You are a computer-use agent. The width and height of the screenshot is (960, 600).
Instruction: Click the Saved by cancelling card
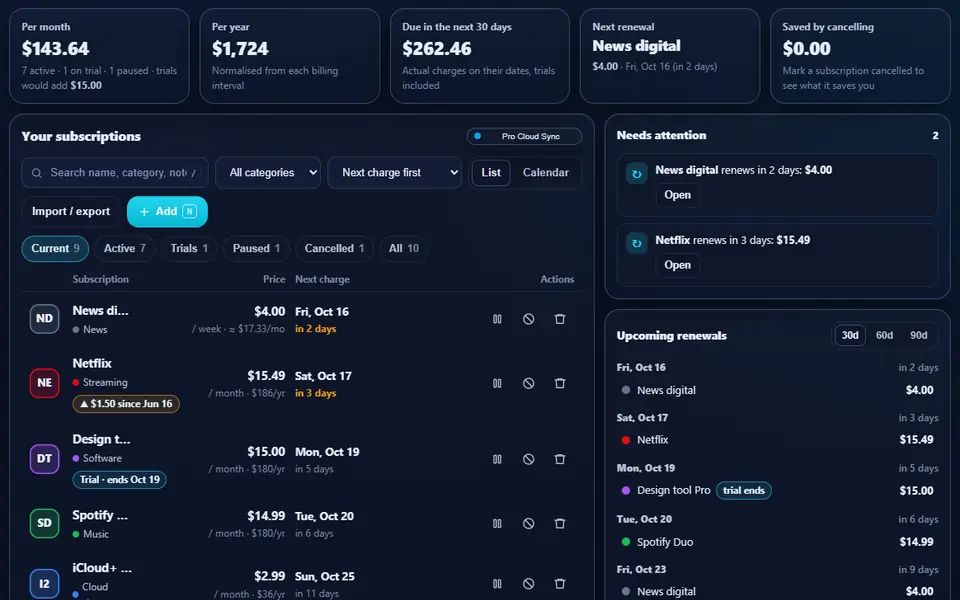pyautogui.click(x=860, y=56)
